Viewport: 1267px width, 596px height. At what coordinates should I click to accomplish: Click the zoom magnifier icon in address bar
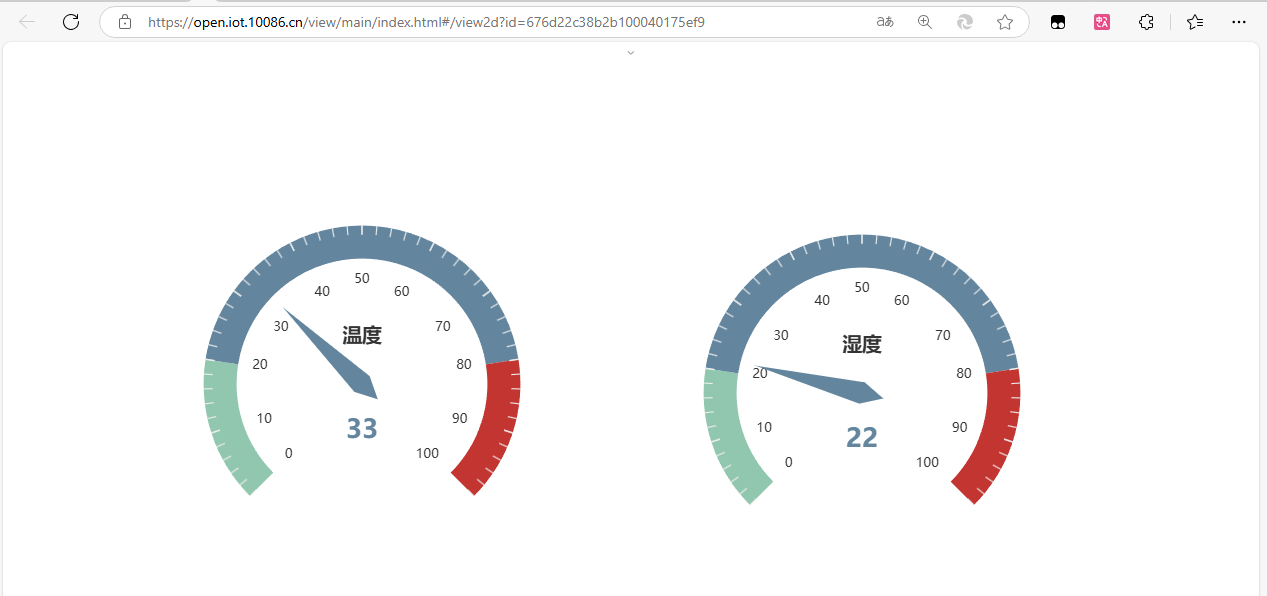[x=925, y=22]
